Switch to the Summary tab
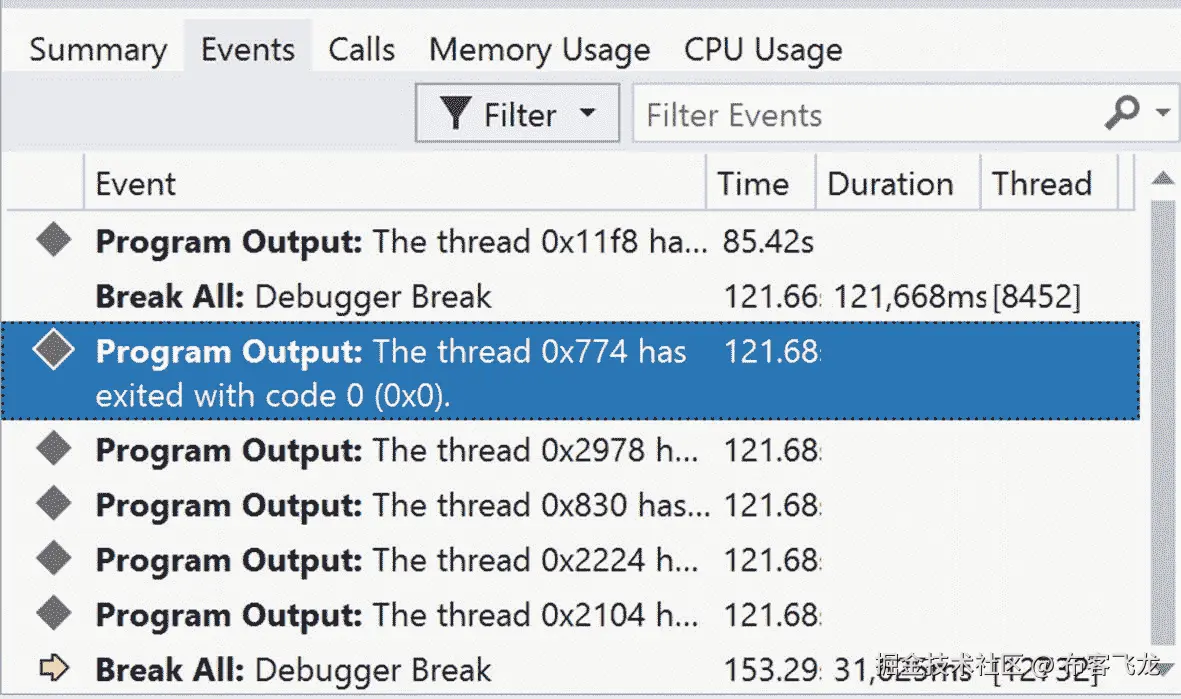 pos(97,50)
